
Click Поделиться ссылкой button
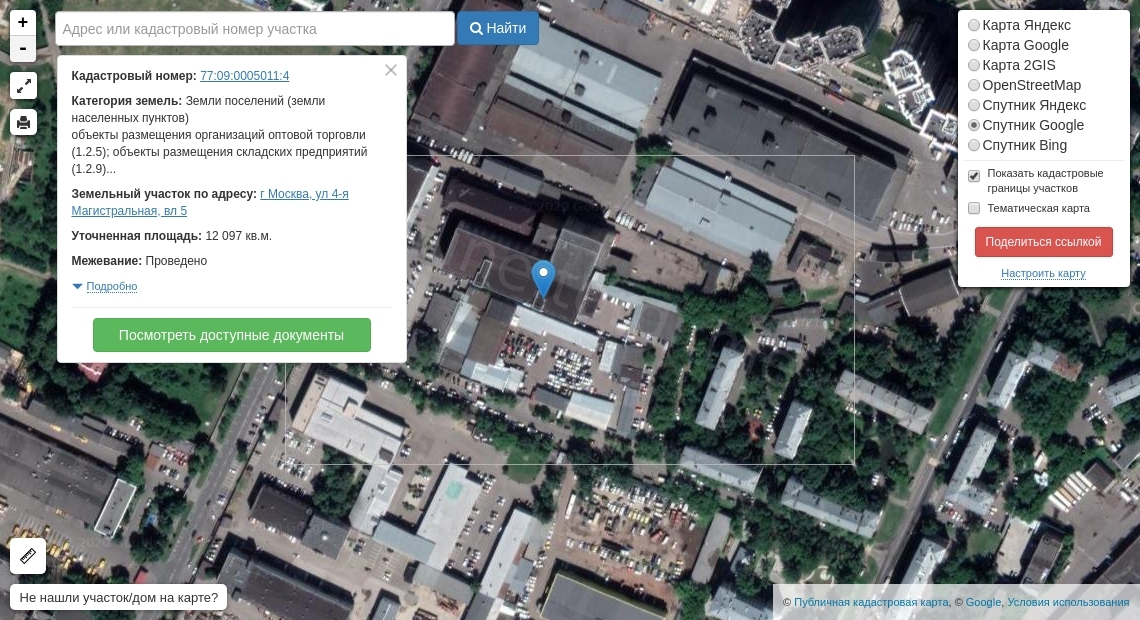[1043, 242]
